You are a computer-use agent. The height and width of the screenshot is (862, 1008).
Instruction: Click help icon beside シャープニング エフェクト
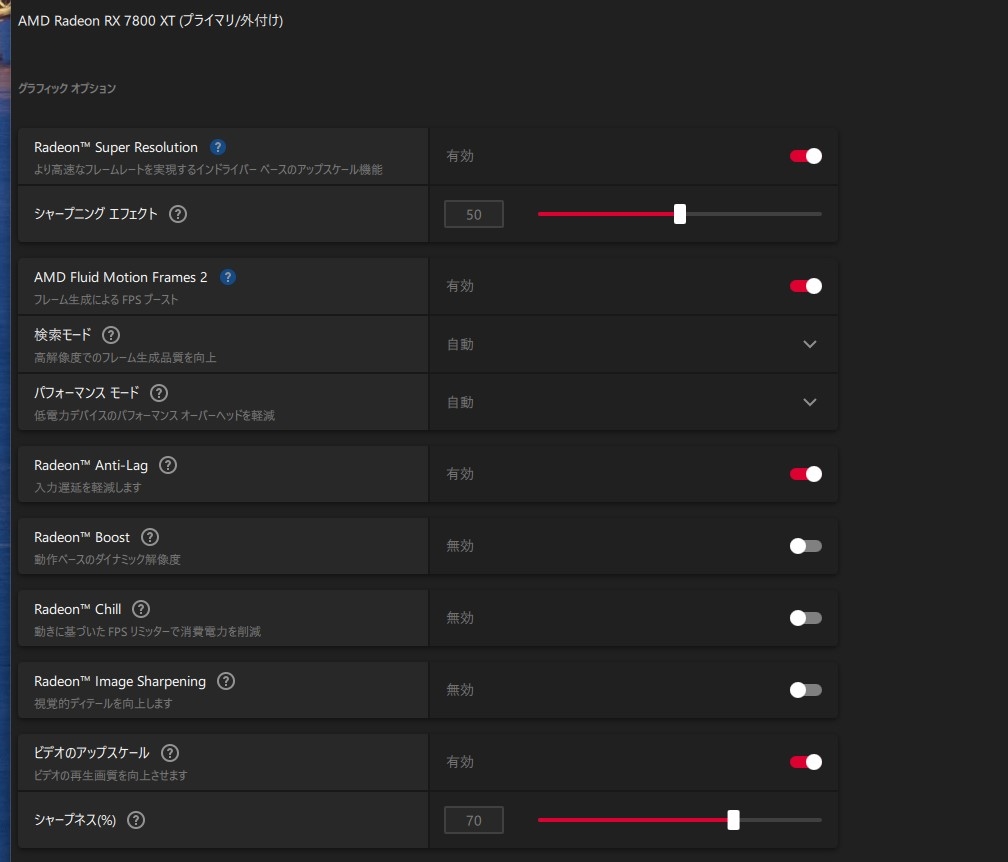pos(178,214)
